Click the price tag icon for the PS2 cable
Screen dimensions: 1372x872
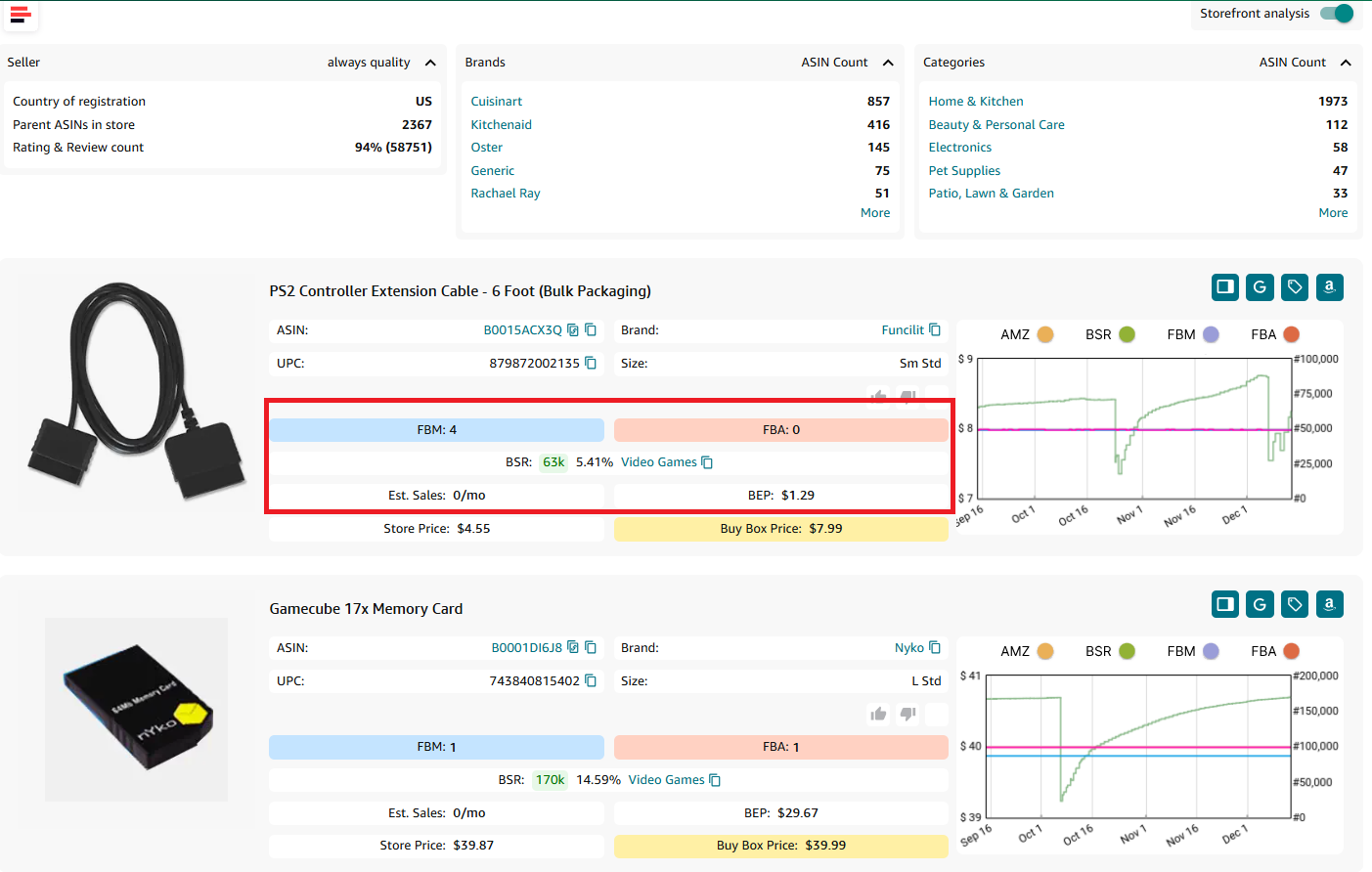[x=1294, y=287]
